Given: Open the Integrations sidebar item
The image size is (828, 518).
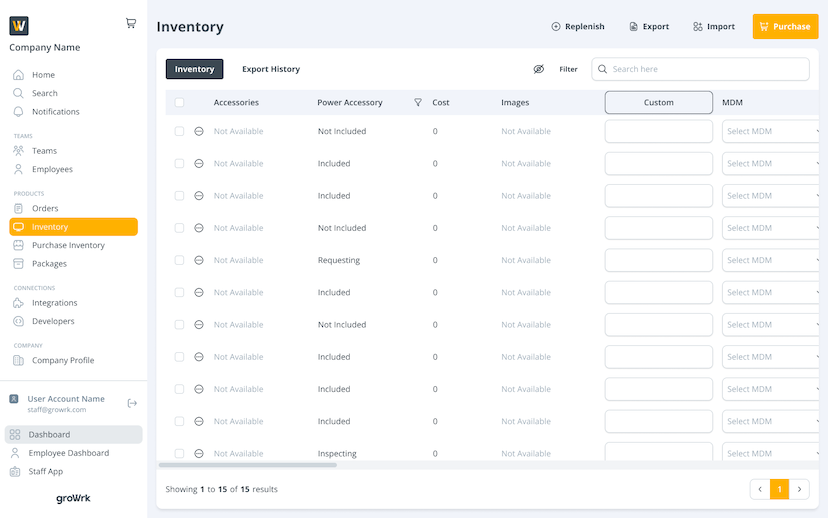Looking at the screenshot, I should point(54,303).
